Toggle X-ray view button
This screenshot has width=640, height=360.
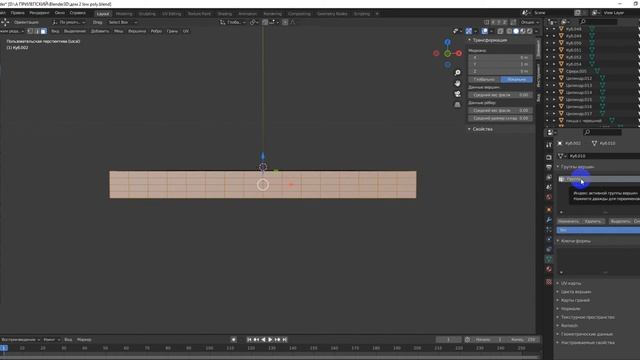pos(500,31)
